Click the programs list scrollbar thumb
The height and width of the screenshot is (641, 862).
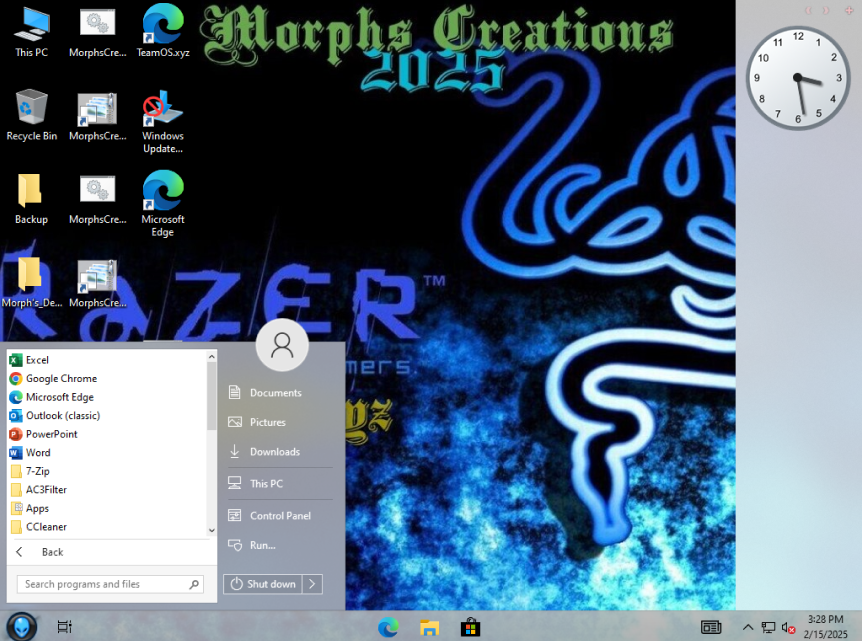pos(212,396)
